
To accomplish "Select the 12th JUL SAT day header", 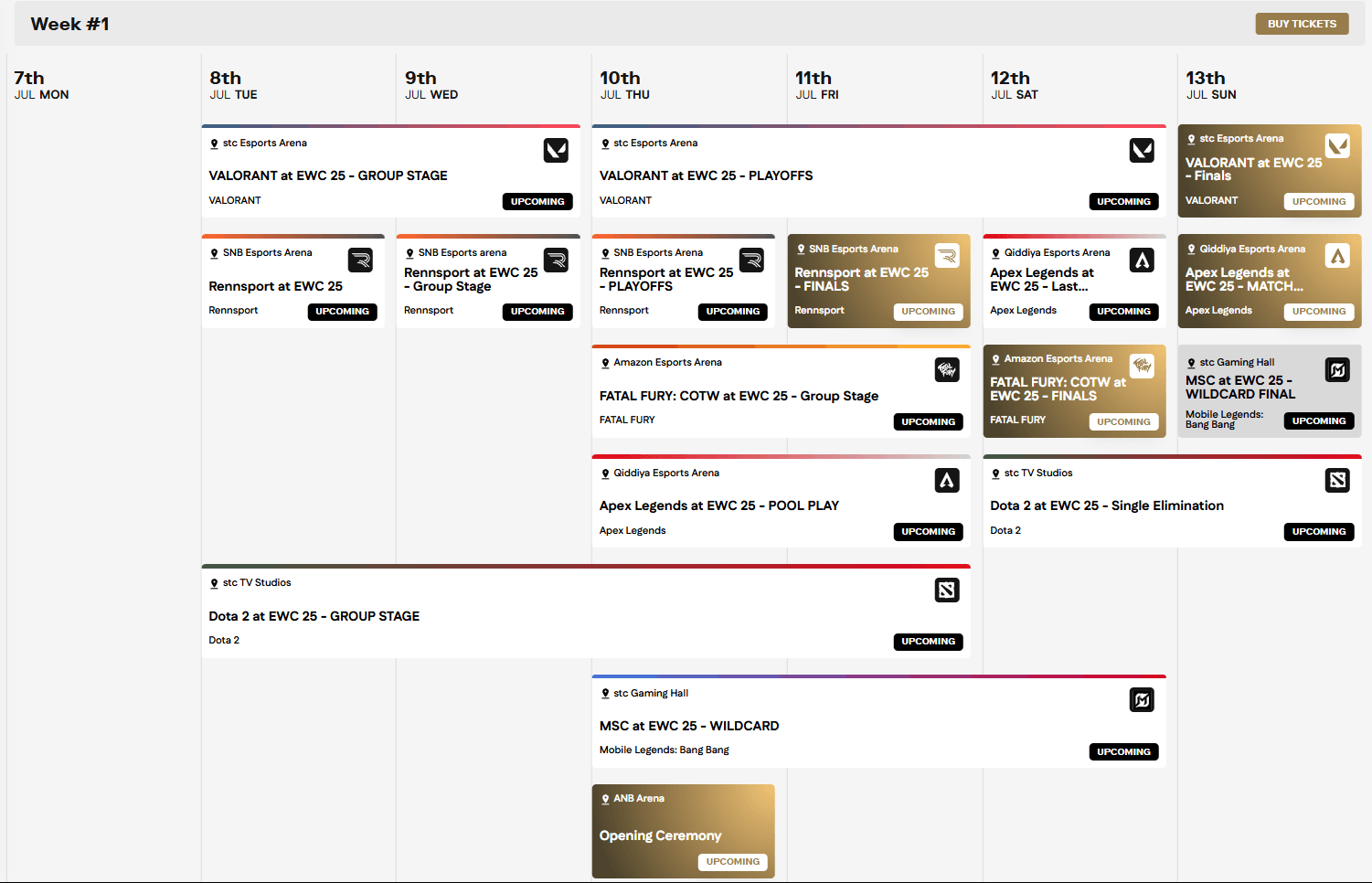I will click(1015, 85).
